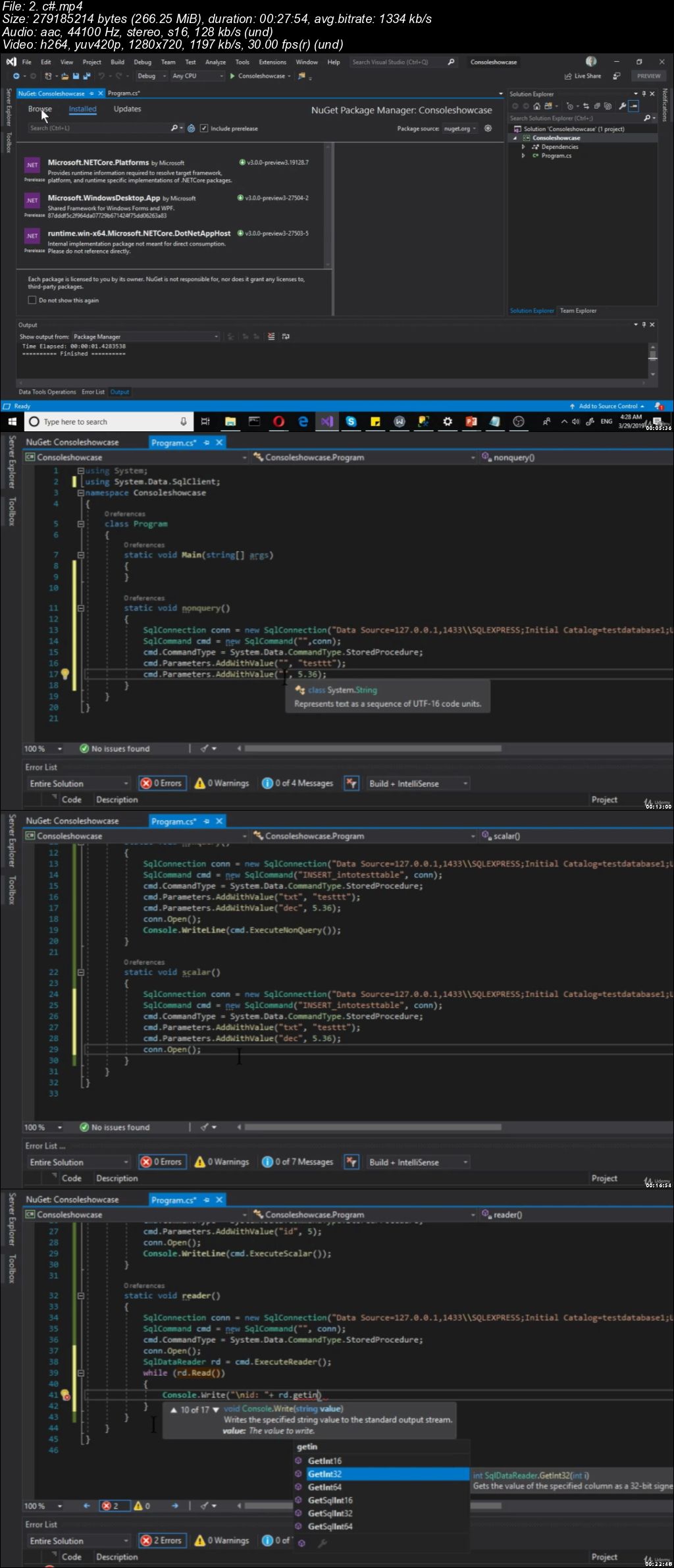
Task: Click the PREVIEW button
Action: 648,76
